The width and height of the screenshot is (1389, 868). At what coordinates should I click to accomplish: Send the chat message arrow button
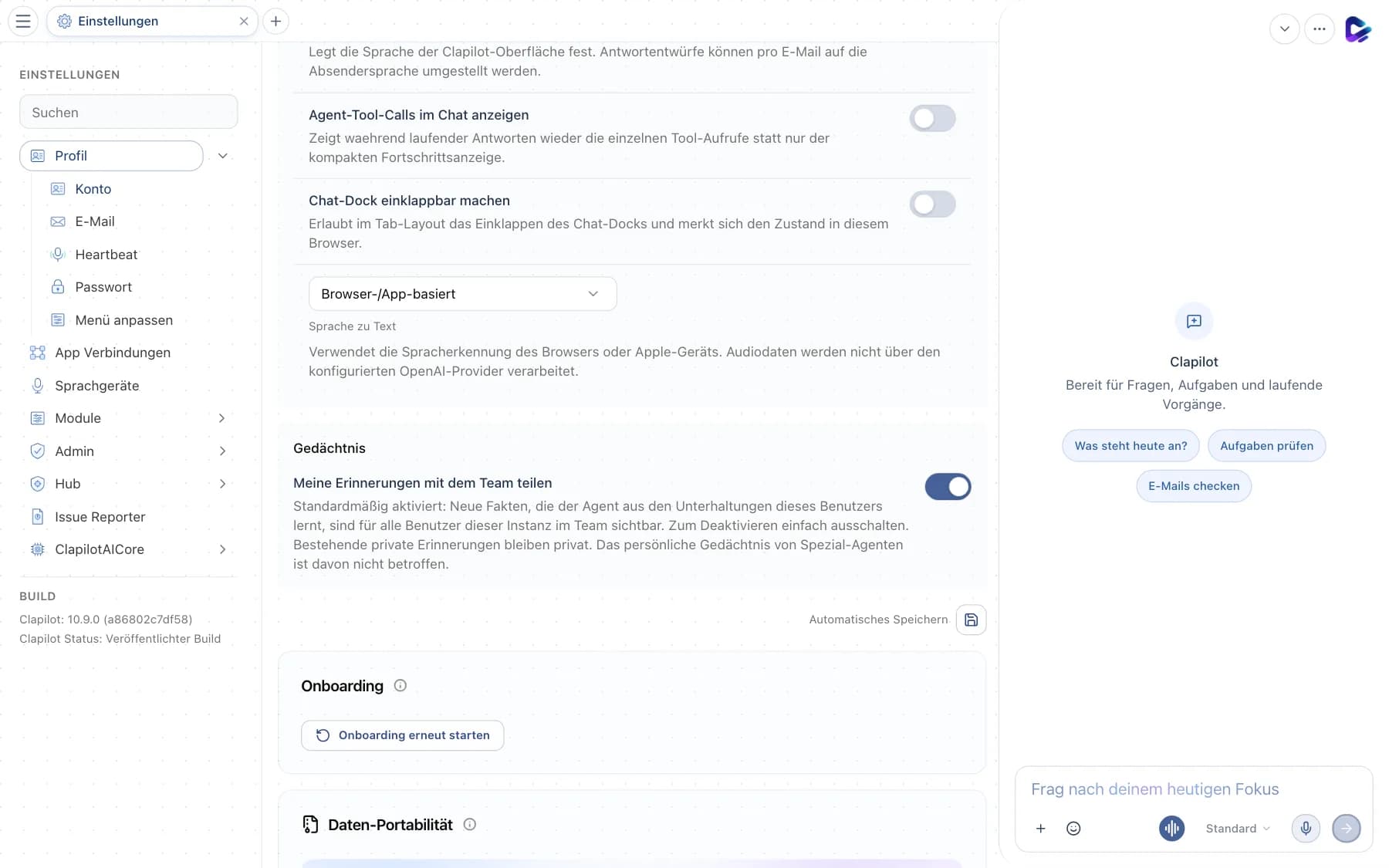(1347, 829)
